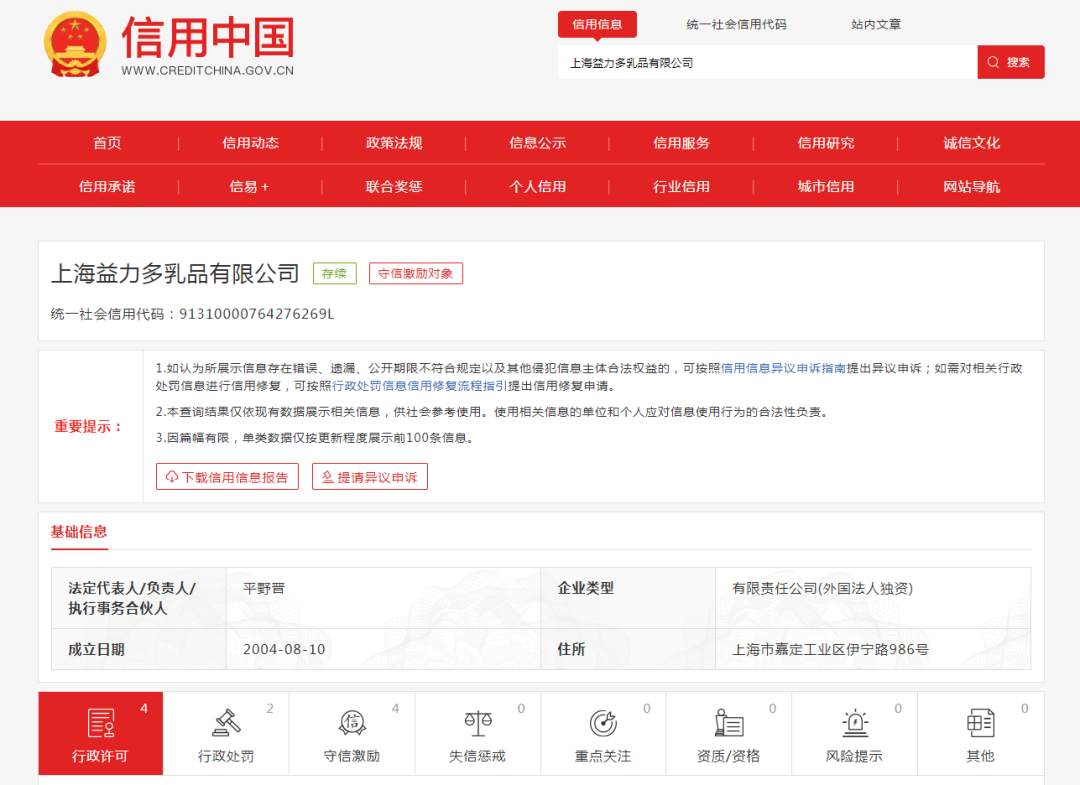The width and height of the screenshot is (1080, 785).
Task: Click the 其他 document icon
Action: pos(980,722)
